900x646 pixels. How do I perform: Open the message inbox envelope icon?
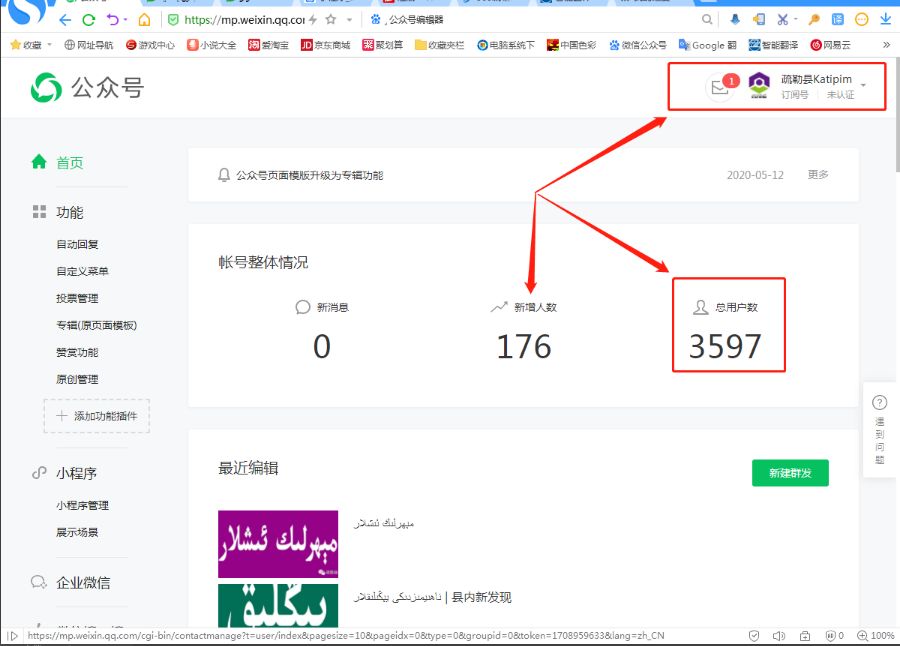(719, 87)
